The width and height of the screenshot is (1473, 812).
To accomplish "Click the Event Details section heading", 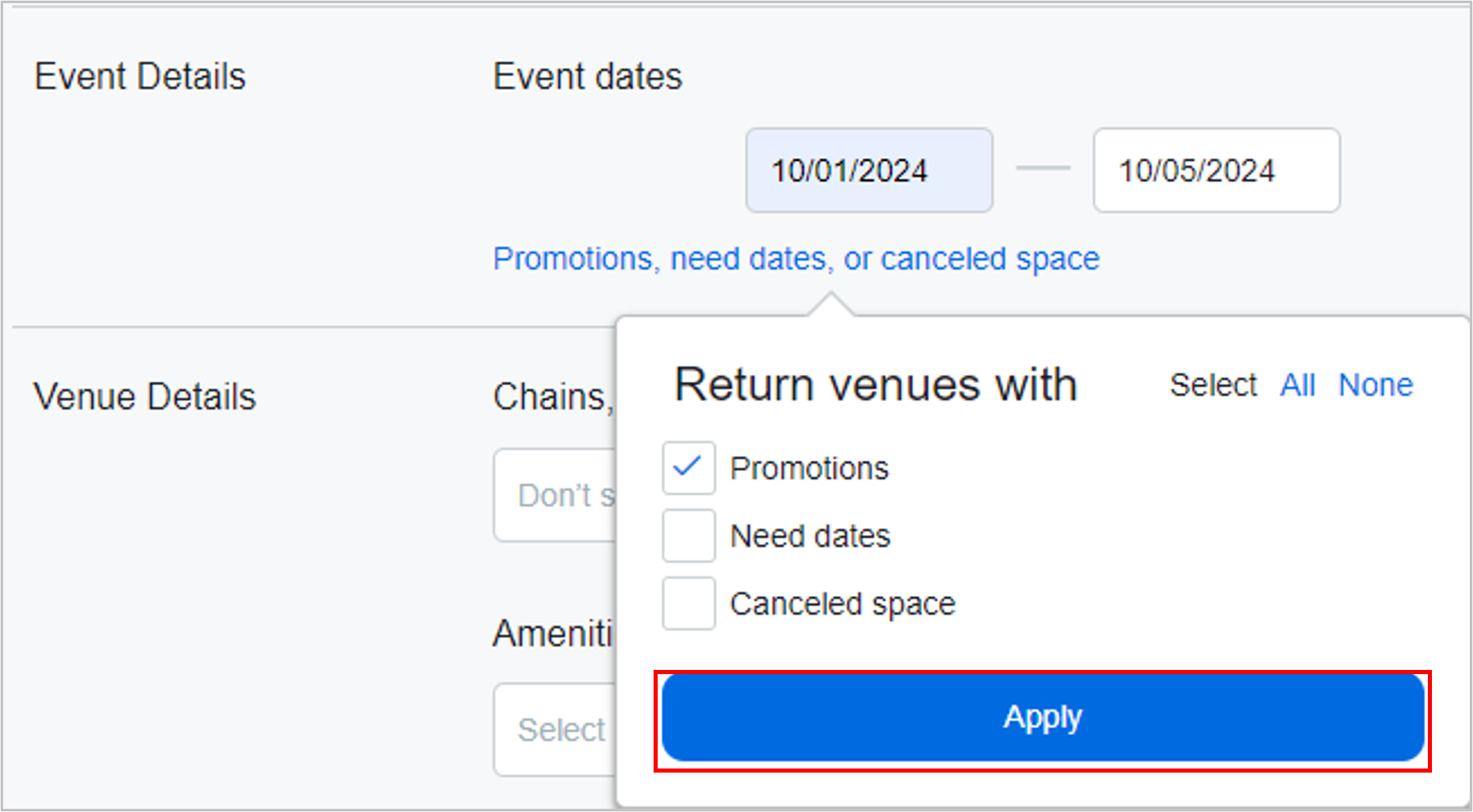I will [140, 77].
